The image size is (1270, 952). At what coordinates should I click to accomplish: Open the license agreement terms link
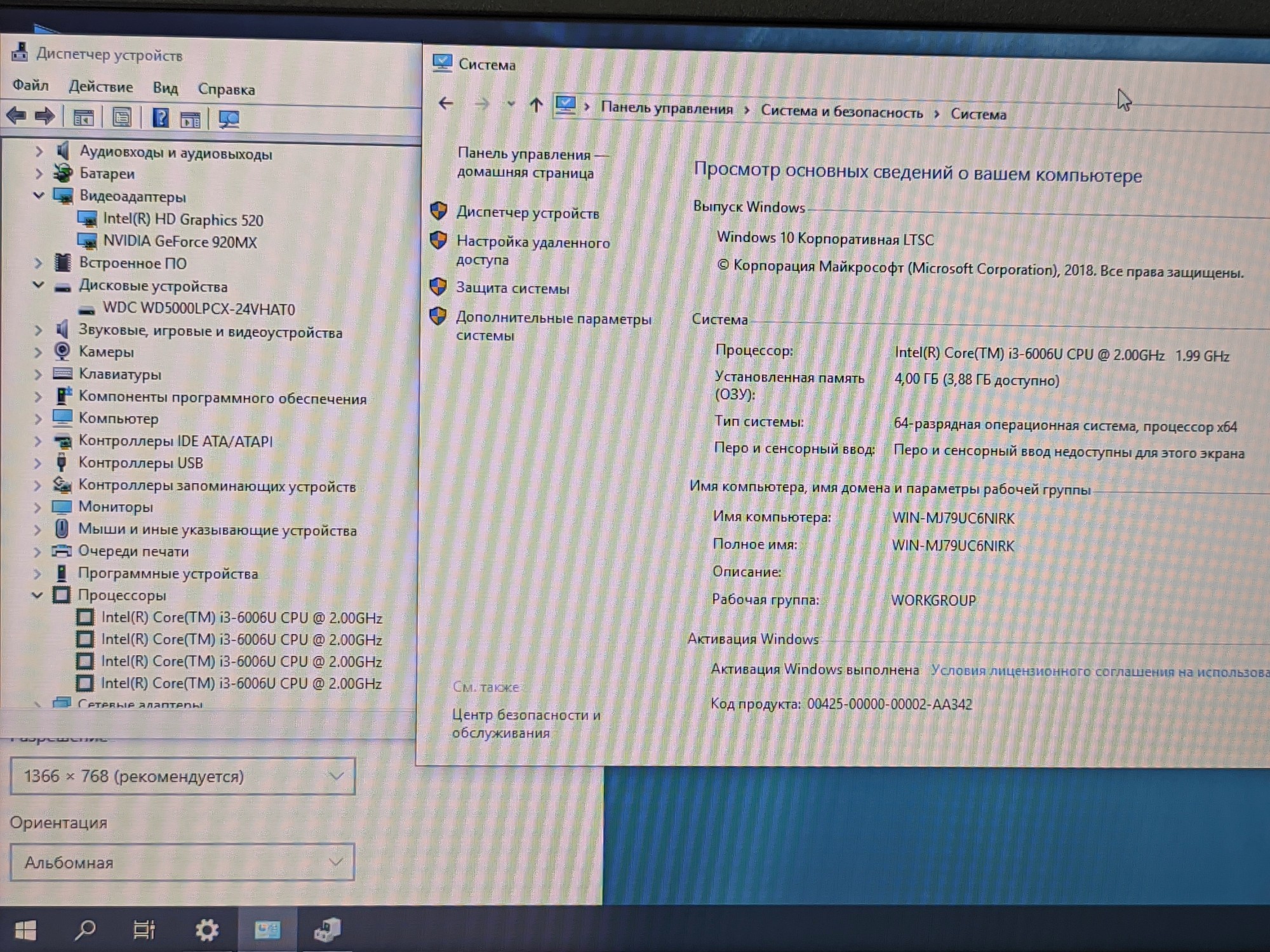point(1100,671)
